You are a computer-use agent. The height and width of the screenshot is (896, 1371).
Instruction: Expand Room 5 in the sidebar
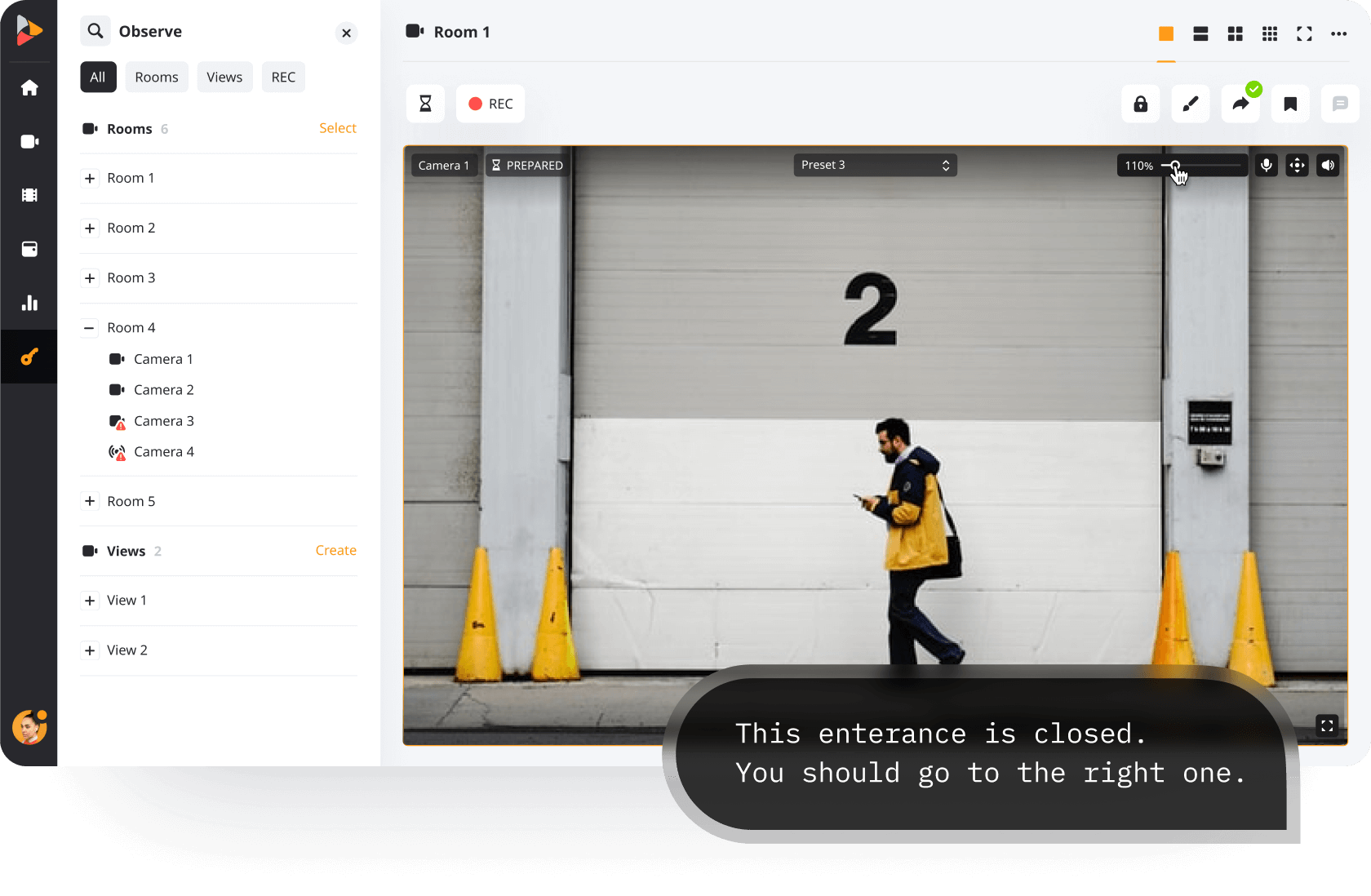(x=90, y=501)
